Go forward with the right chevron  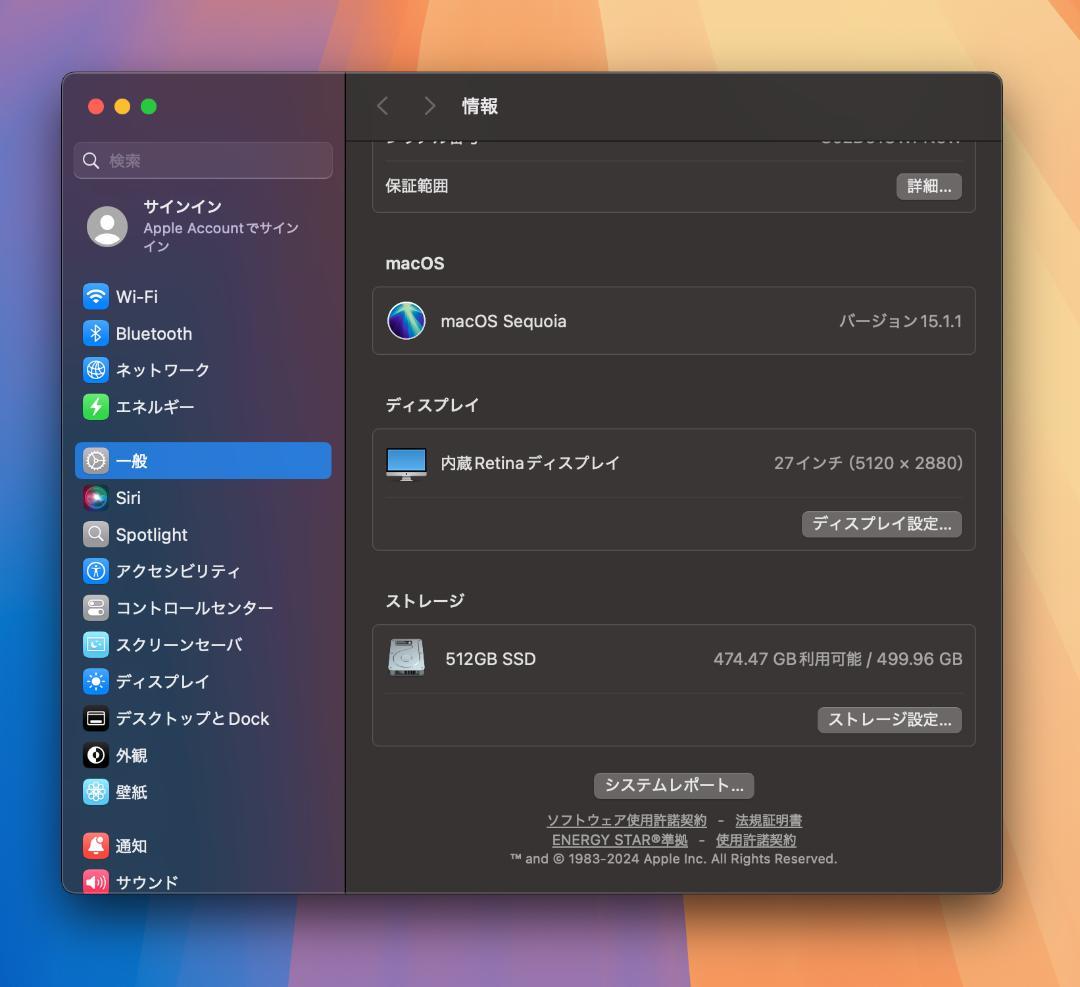(430, 106)
